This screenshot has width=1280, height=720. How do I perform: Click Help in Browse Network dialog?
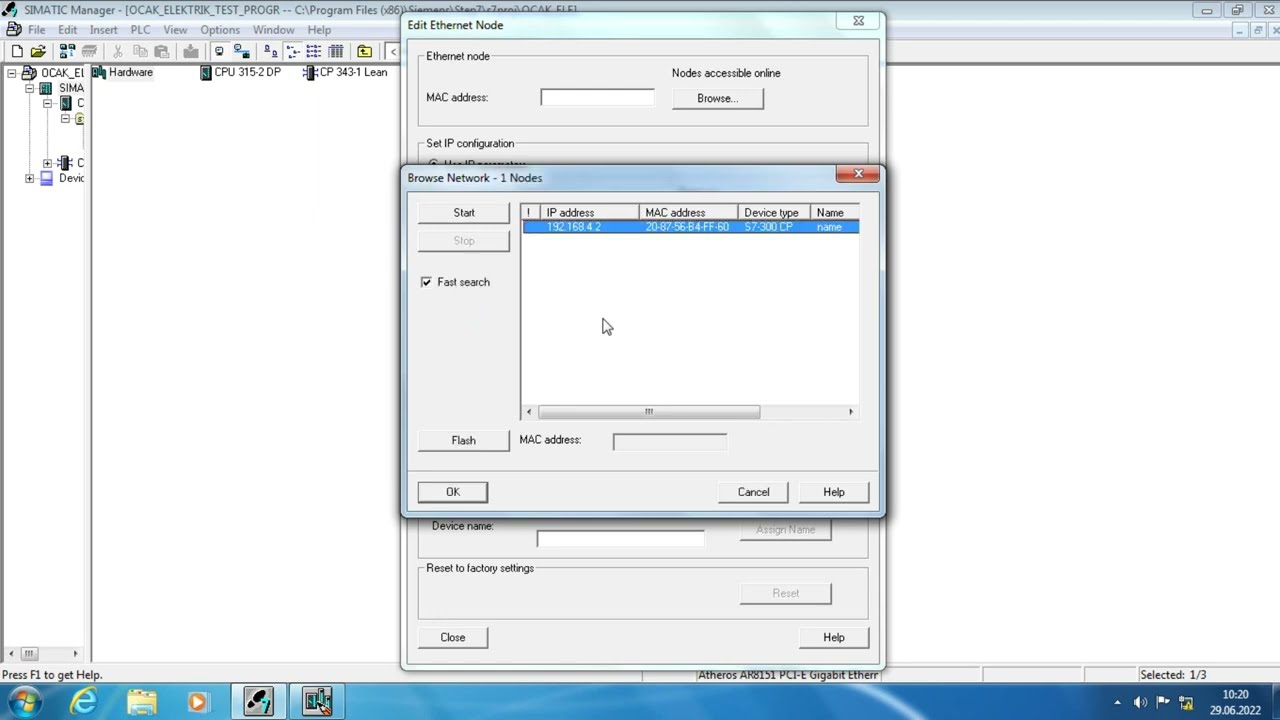[x=834, y=492]
